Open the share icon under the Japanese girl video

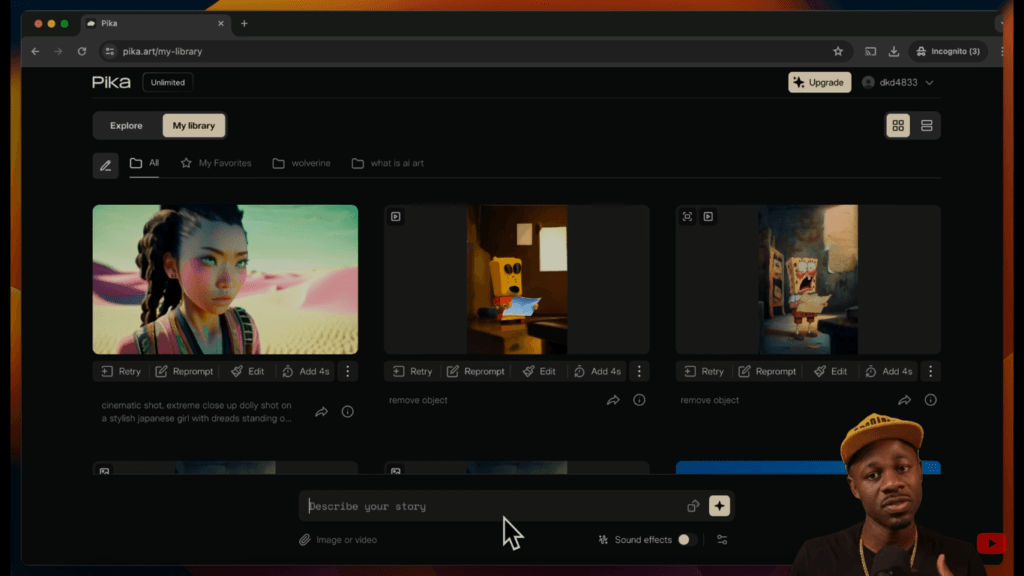point(321,412)
